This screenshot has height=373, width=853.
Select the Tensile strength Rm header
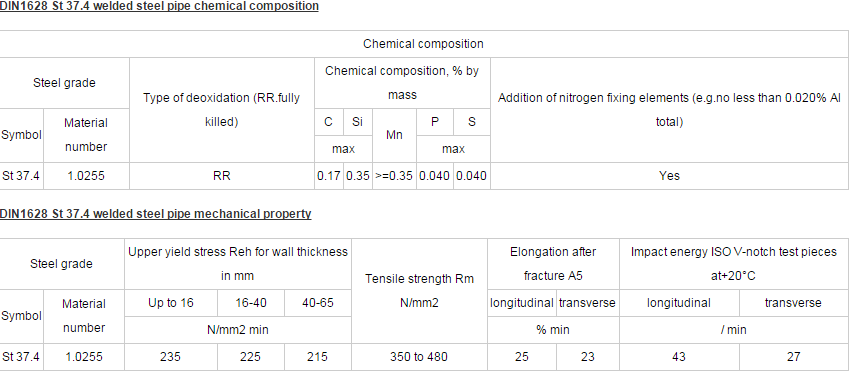[419, 291]
